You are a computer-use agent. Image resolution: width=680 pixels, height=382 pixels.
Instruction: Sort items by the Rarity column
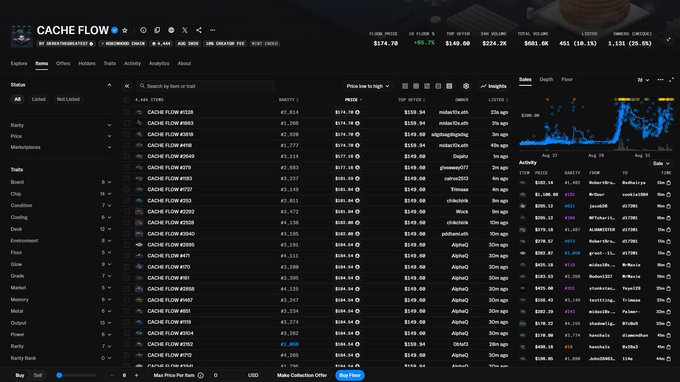[x=288, y=100]
